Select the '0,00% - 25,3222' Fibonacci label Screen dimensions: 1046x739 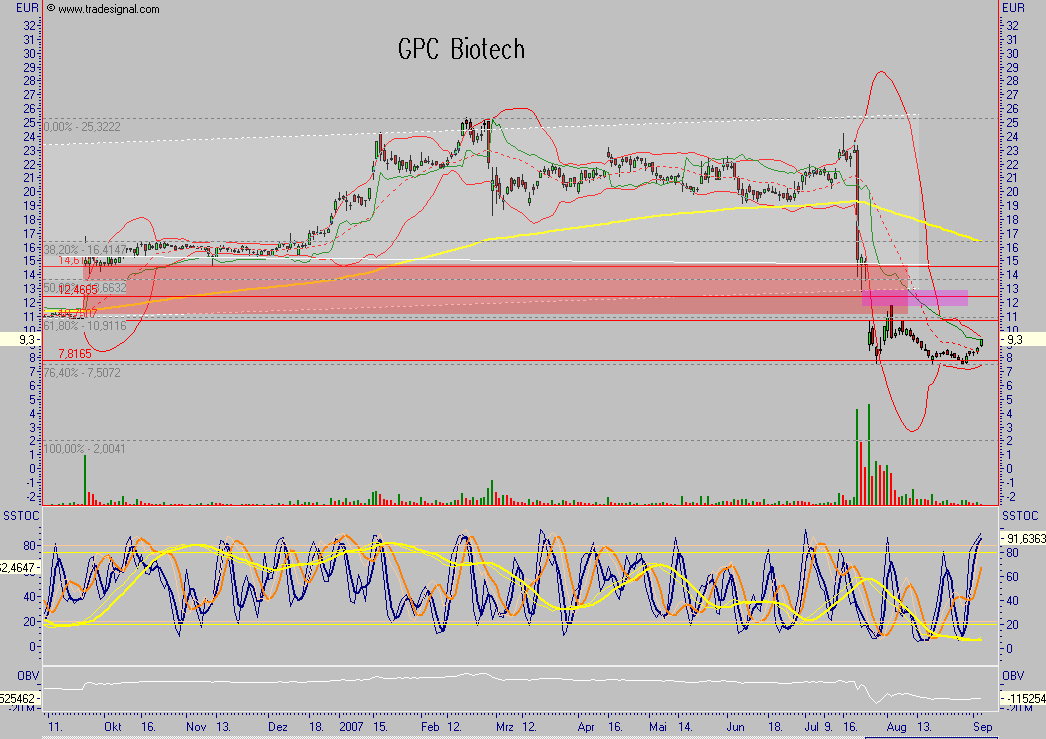[x=82, y=127]
